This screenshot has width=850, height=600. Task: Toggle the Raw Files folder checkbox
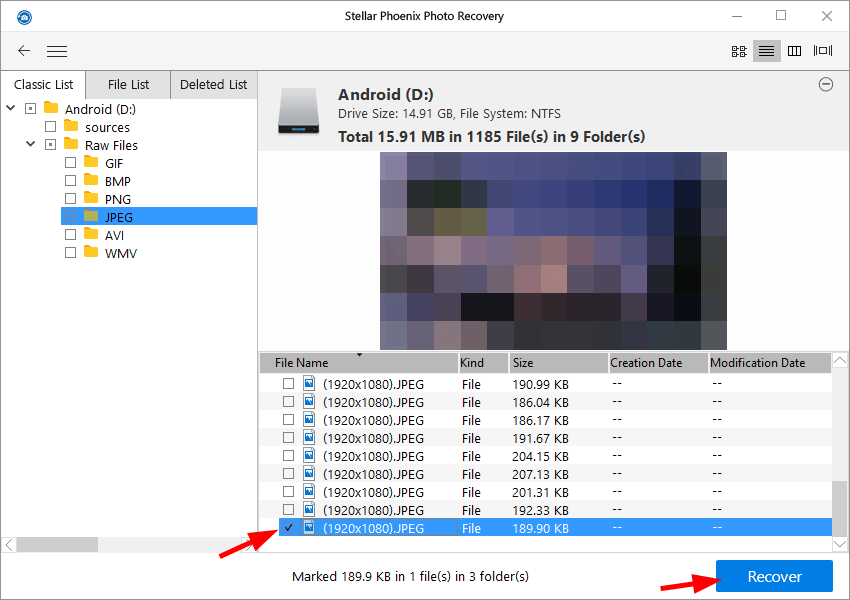tap(50, 145)
